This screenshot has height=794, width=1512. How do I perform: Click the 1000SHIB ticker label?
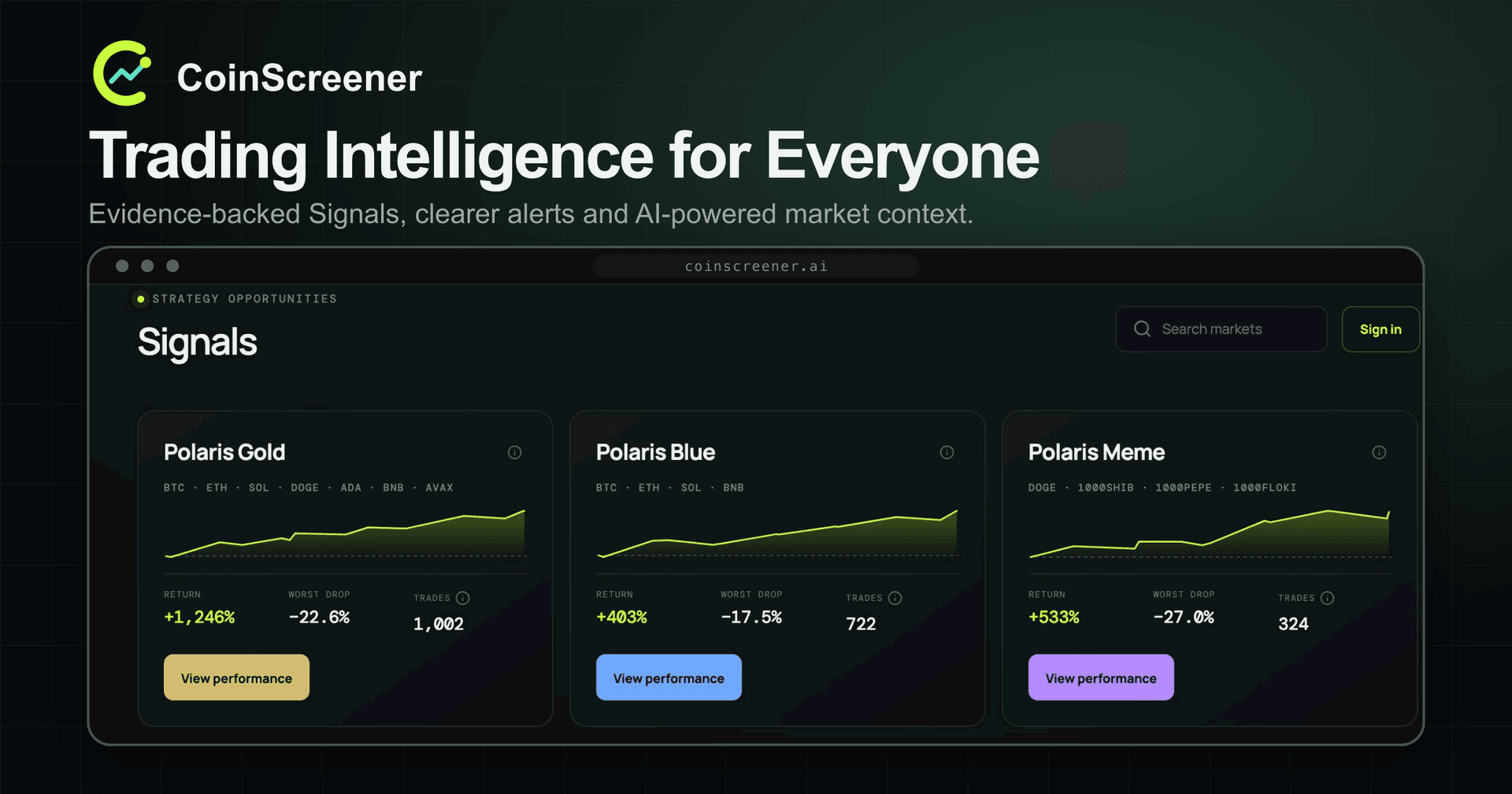tap(1106, 488)
